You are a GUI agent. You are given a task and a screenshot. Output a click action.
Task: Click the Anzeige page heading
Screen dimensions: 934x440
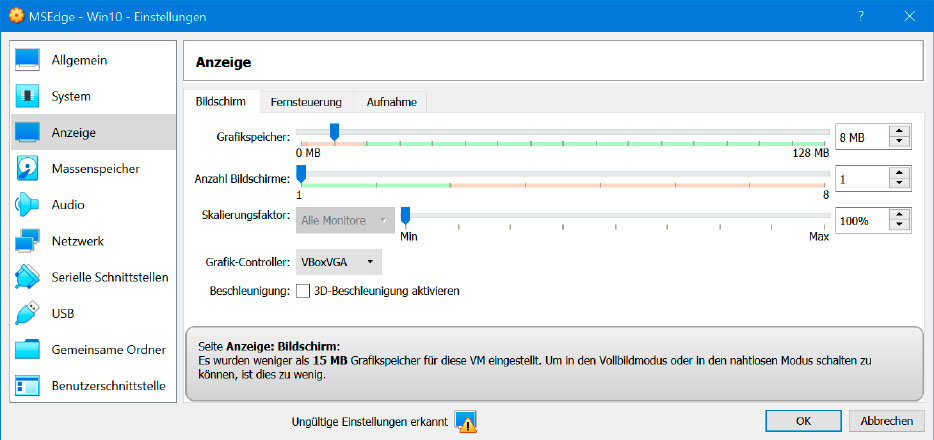pyautogui.click(x=223, y=62)
